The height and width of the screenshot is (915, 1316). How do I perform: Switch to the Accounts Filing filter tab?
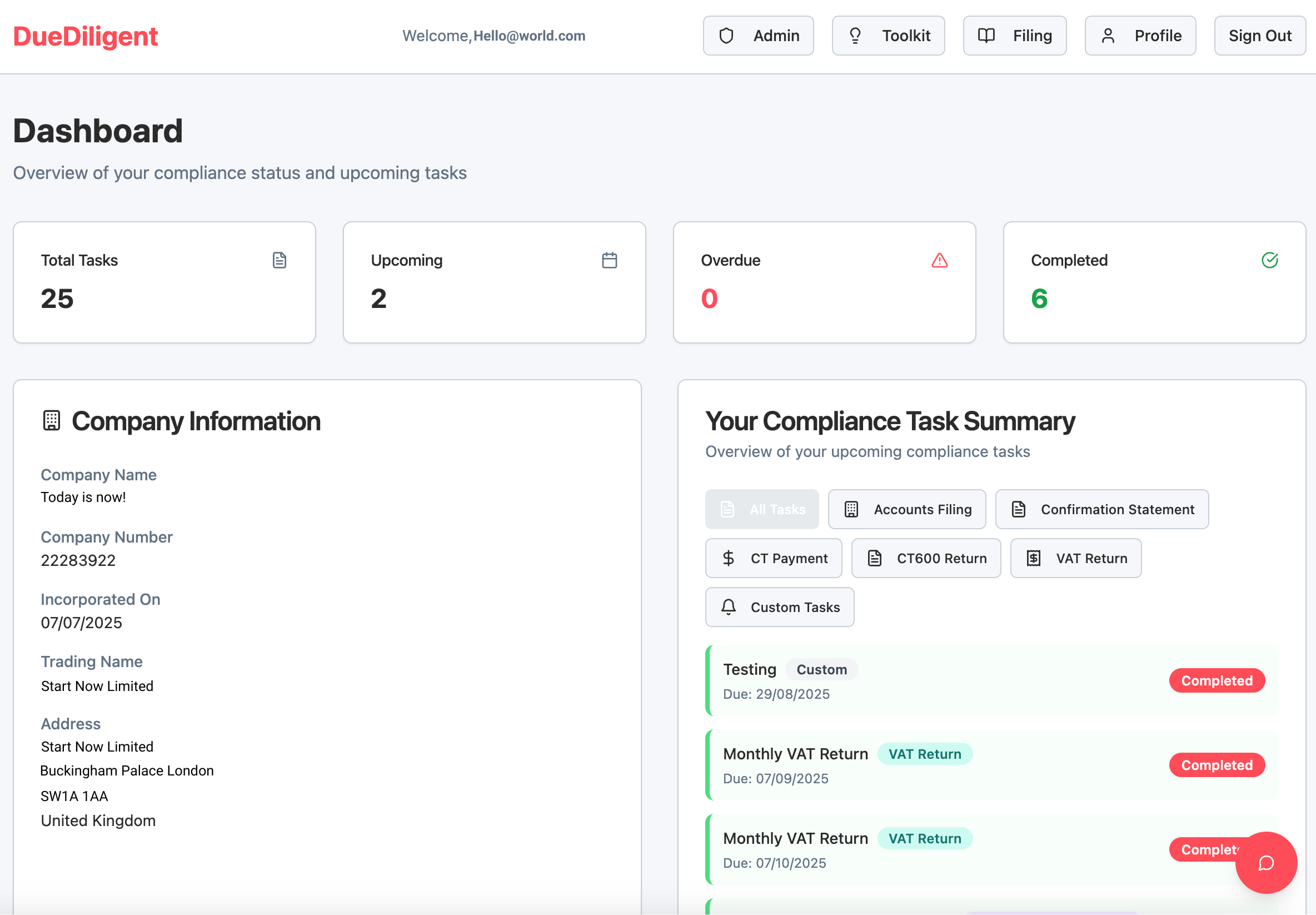(906, 509)
